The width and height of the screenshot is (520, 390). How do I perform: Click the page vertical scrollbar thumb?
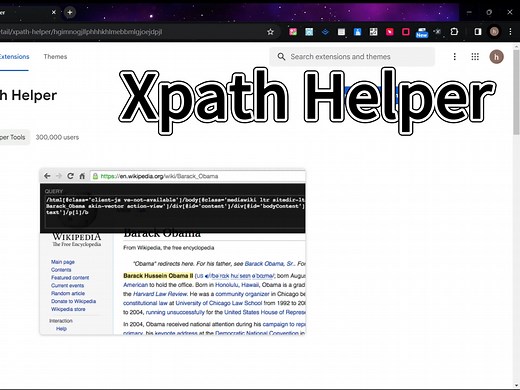coord(517,92)
